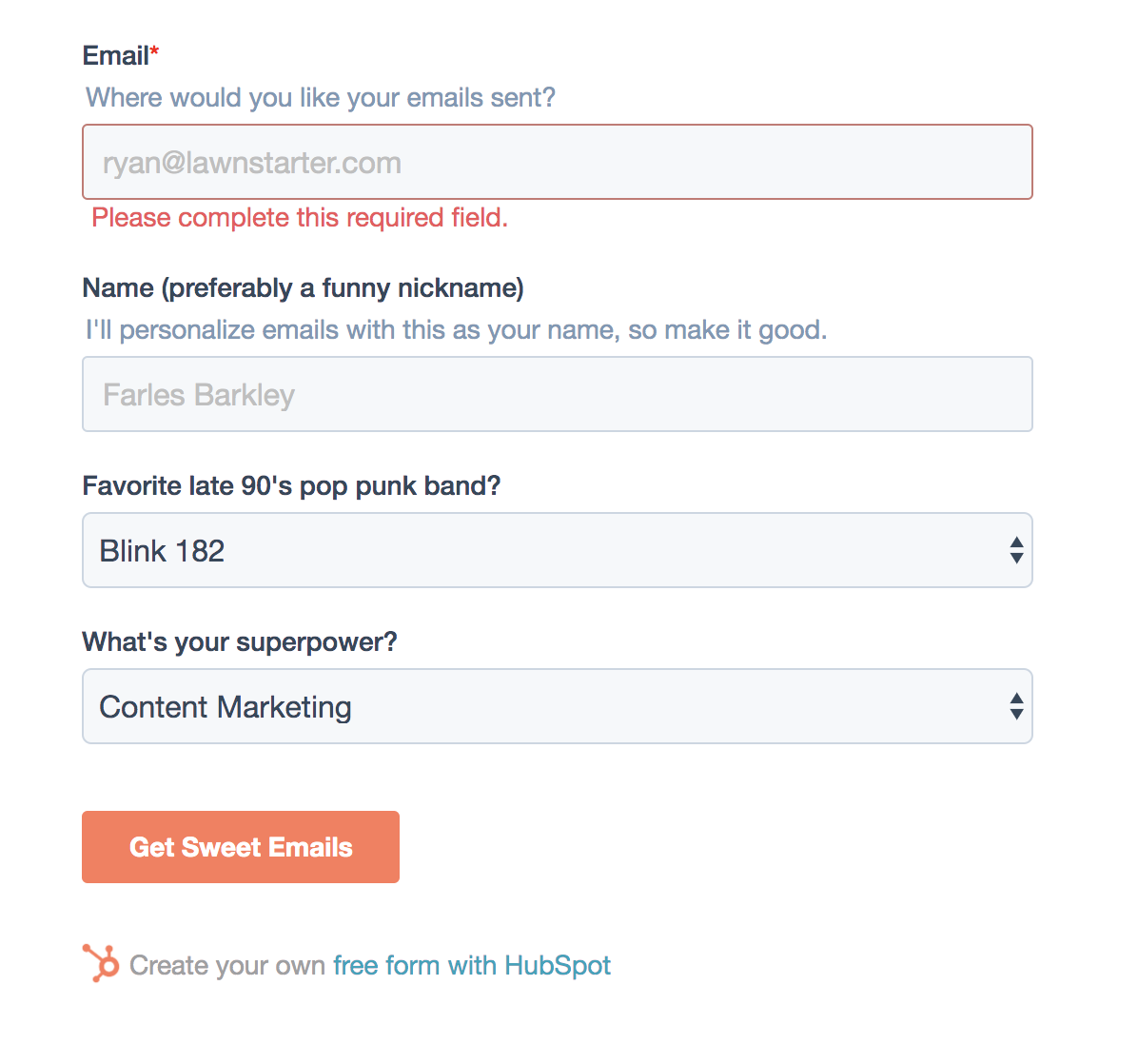Expand the Content Marketing dropdown
The image size is (1138, 1064).
557,706
